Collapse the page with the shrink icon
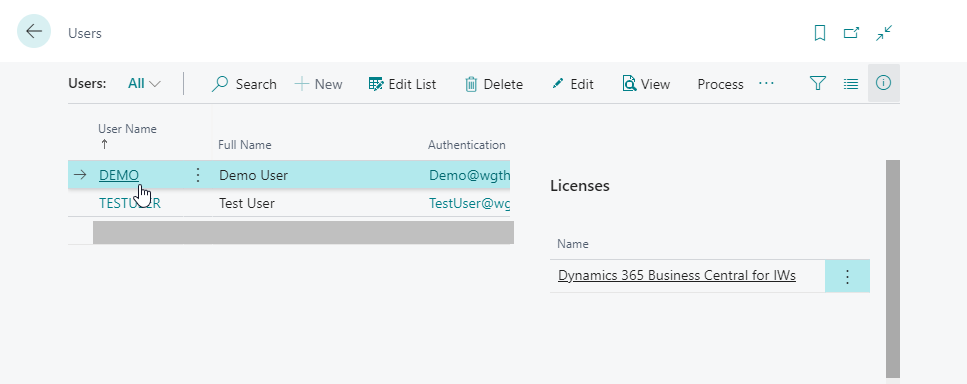 [x=884, y=33]
